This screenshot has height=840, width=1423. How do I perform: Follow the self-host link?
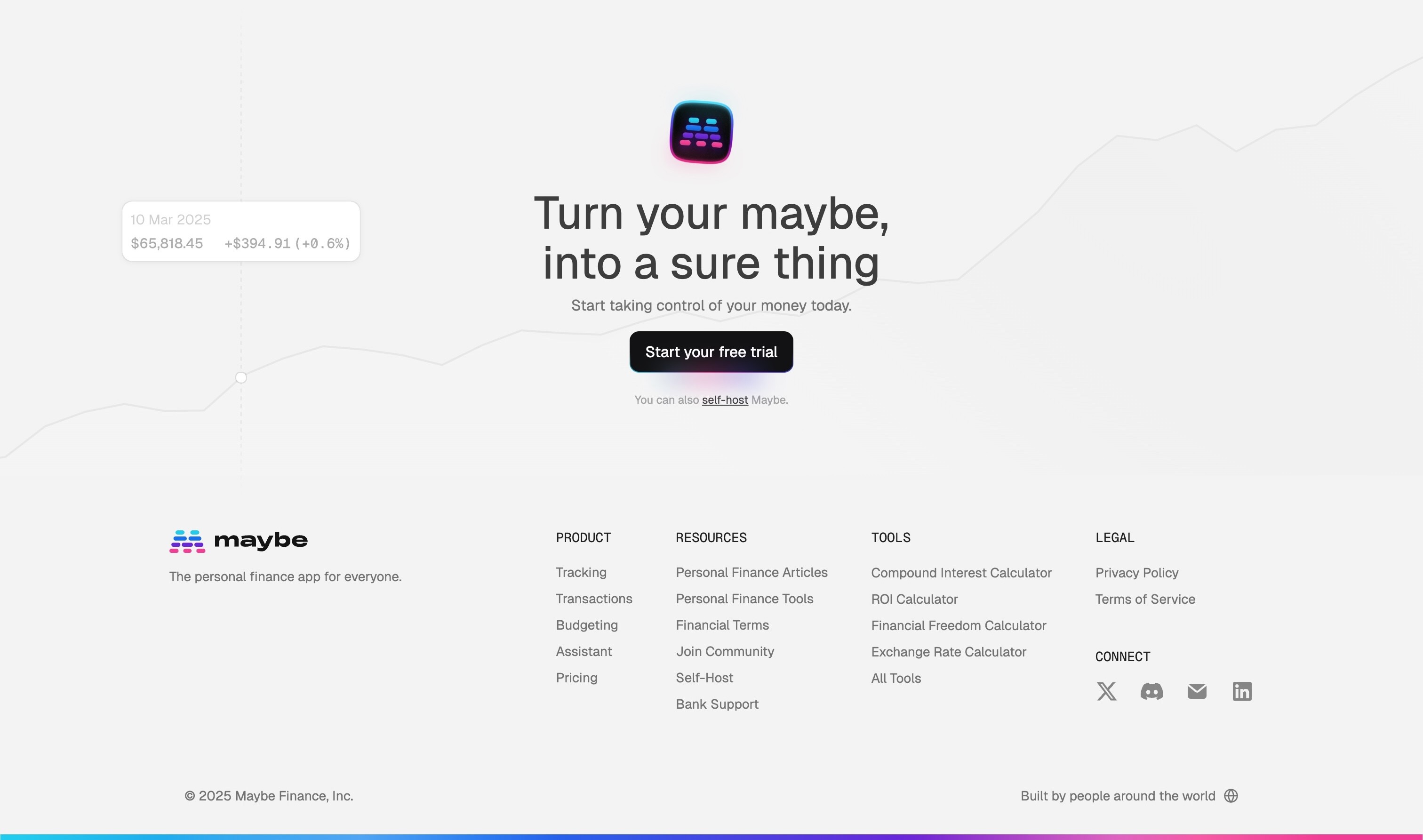tap(725, 400)
